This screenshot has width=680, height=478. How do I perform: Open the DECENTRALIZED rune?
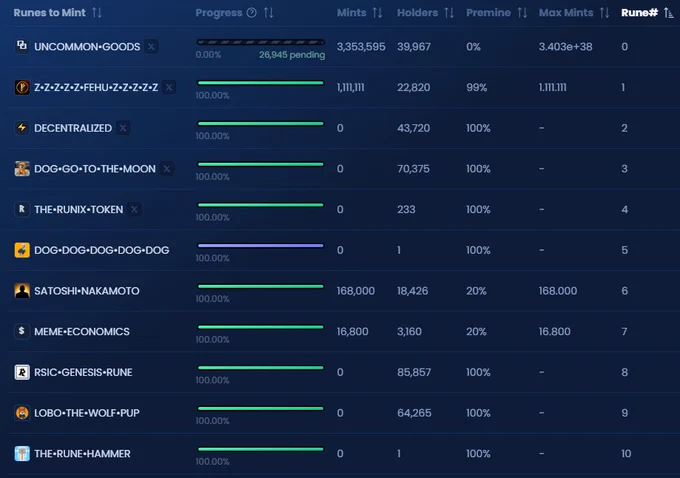[x=73, y=128]
